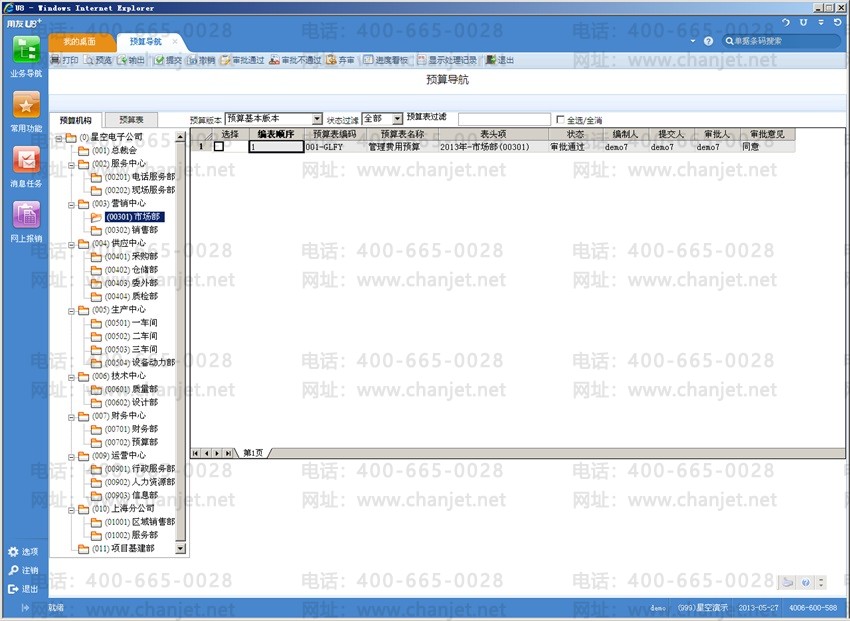Image resolution: width=850 pixels, height=621 pixels.
Task: Select the 预算导航 tab
Action: coord(146,42)
